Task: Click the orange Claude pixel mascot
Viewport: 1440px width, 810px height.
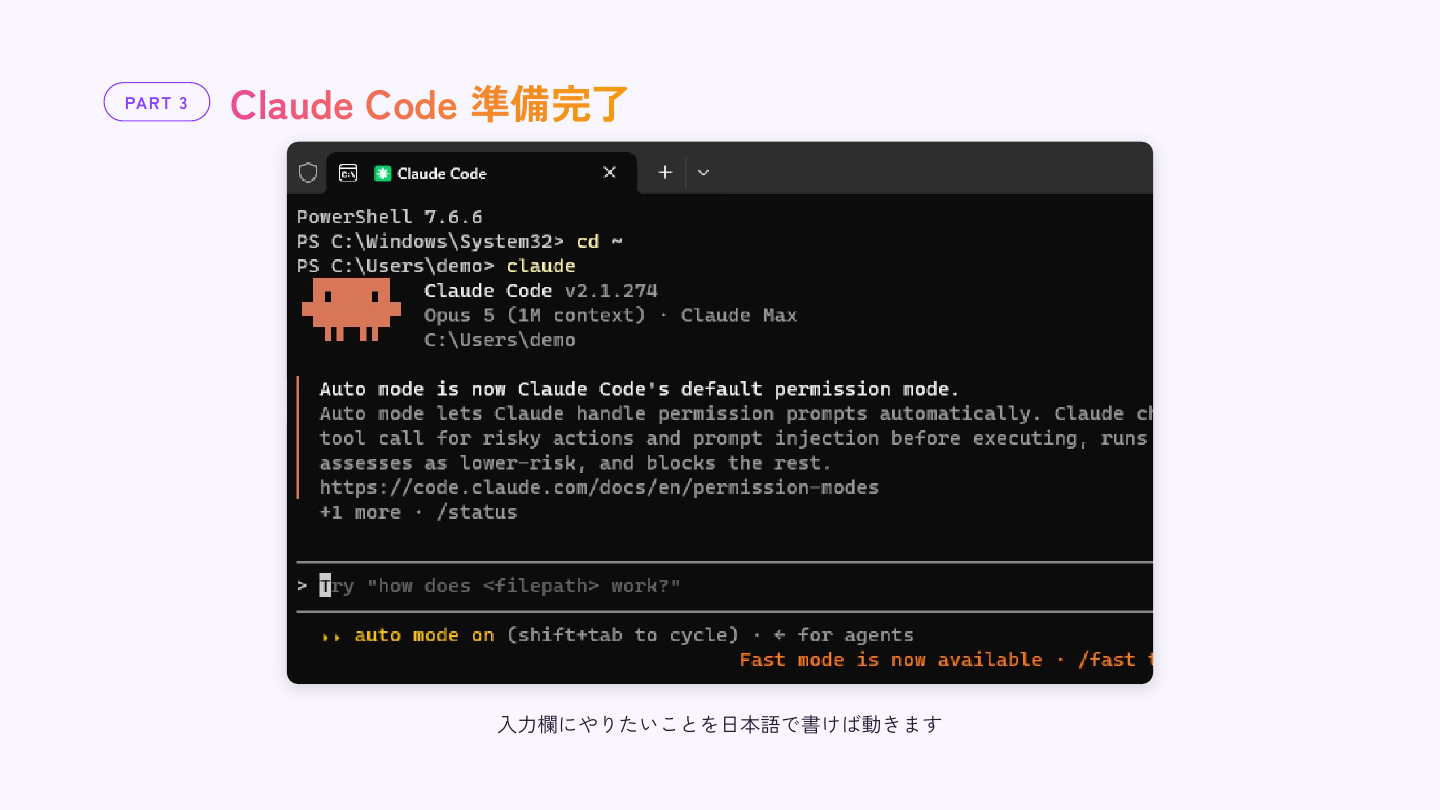Action: coord(351,309)
